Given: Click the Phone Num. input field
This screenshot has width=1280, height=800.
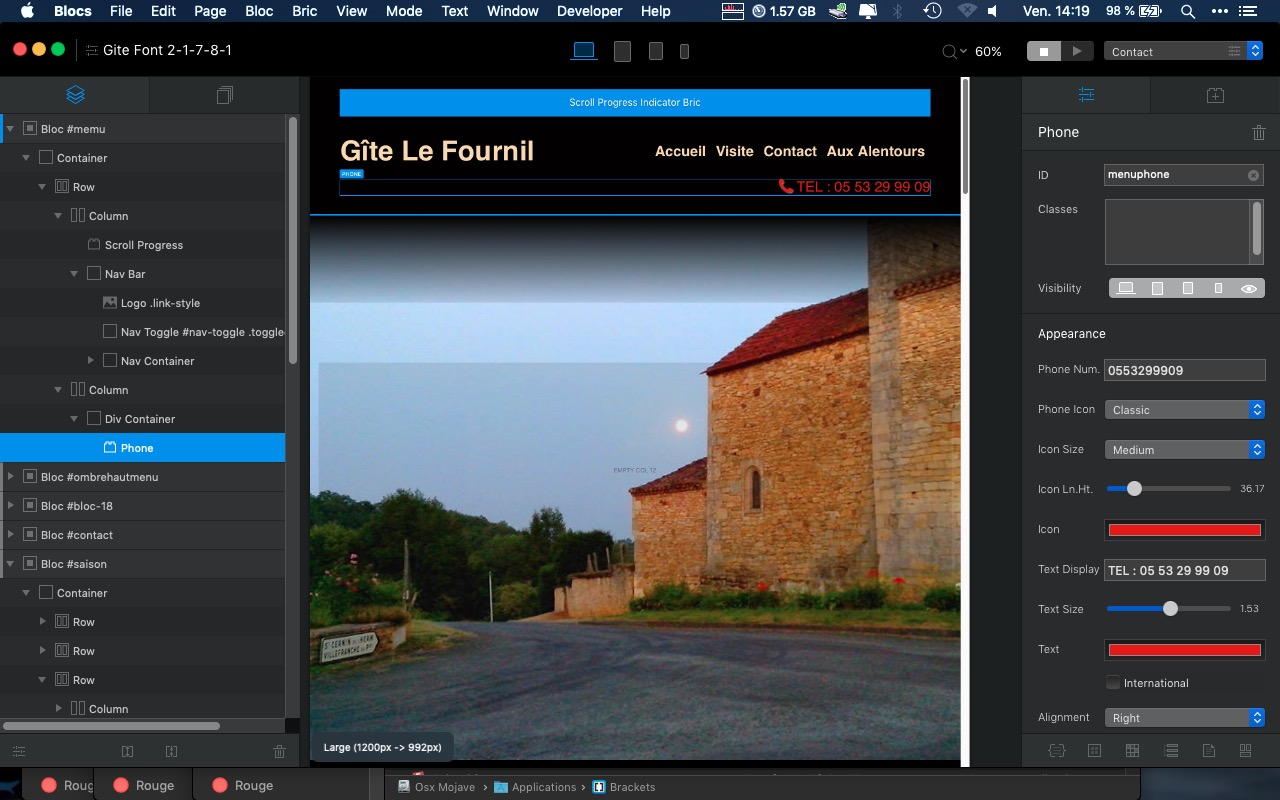Looking at the screenshot, I should [x=1184, y=370].
